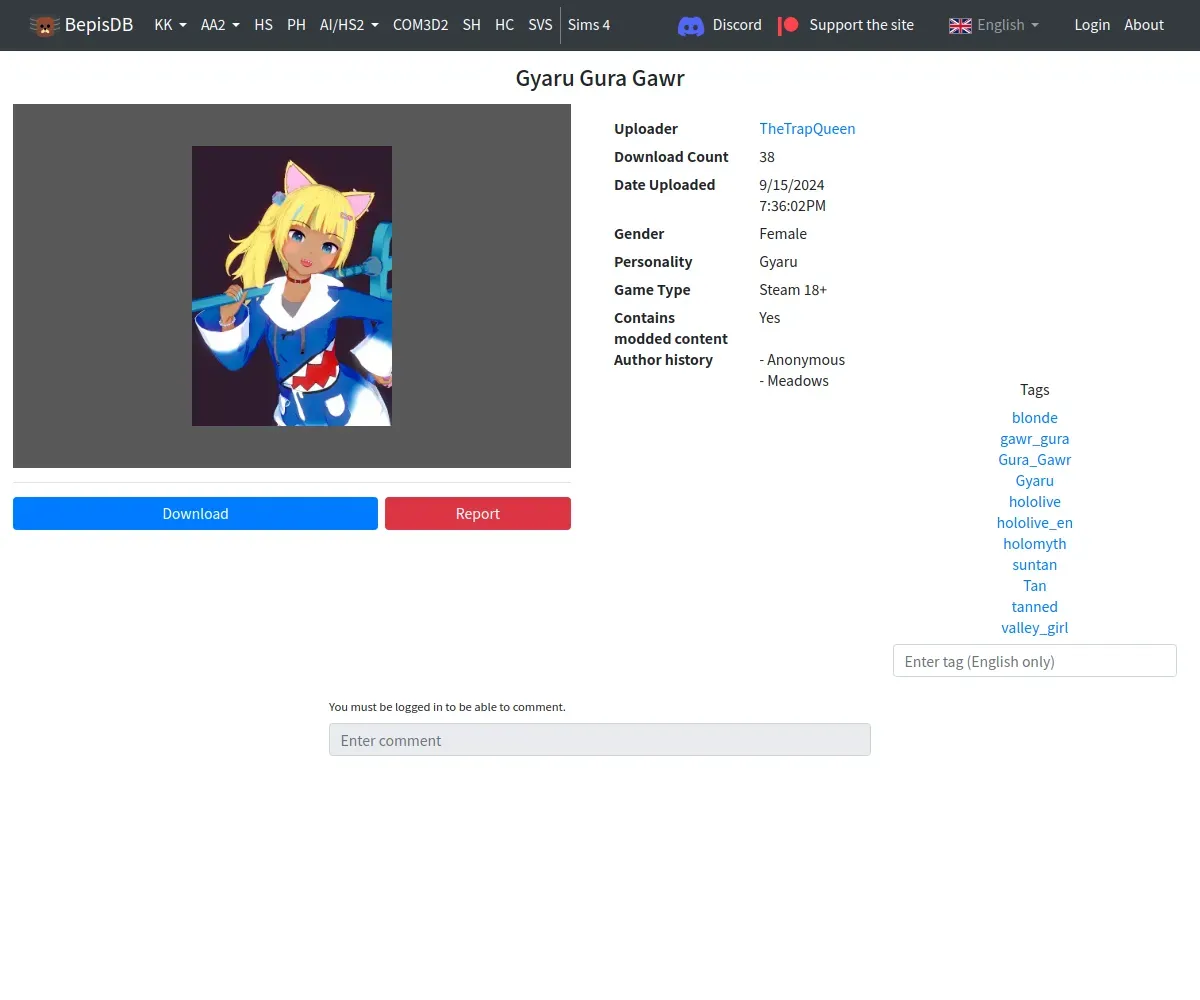The height and width of the screenshot is (1000, 1200).
Task: Open the Sims 4 section
Action: tap(589, 25)
